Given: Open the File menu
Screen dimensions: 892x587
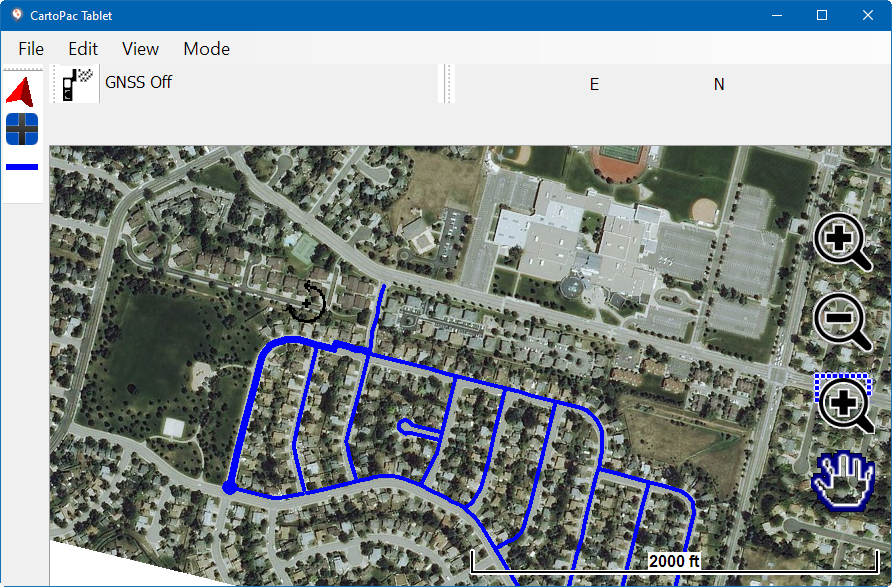Looking at the screenshot, I should click(x=31, y=49).
